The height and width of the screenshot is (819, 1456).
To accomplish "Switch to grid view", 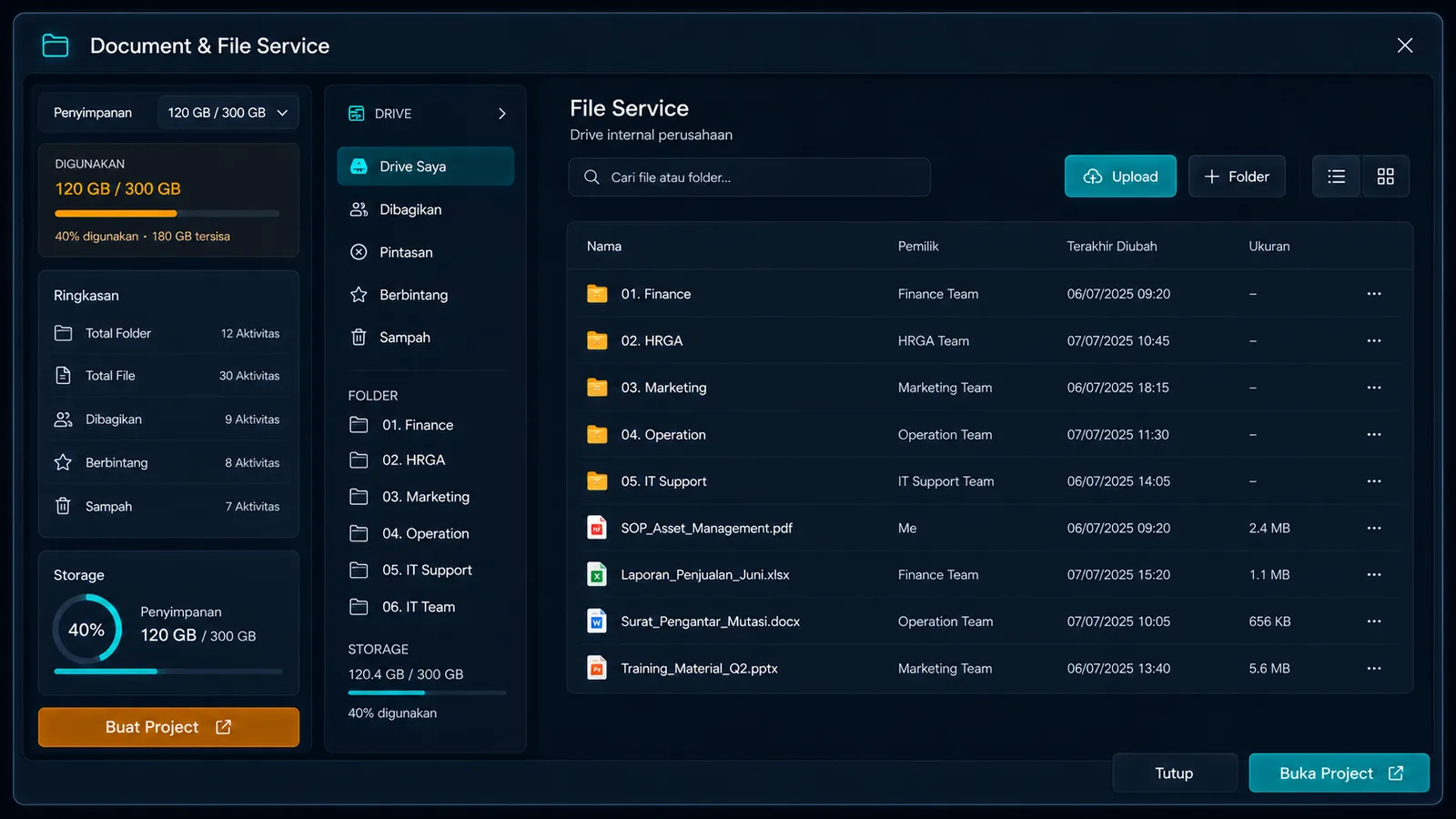I will click(1385, 177).
